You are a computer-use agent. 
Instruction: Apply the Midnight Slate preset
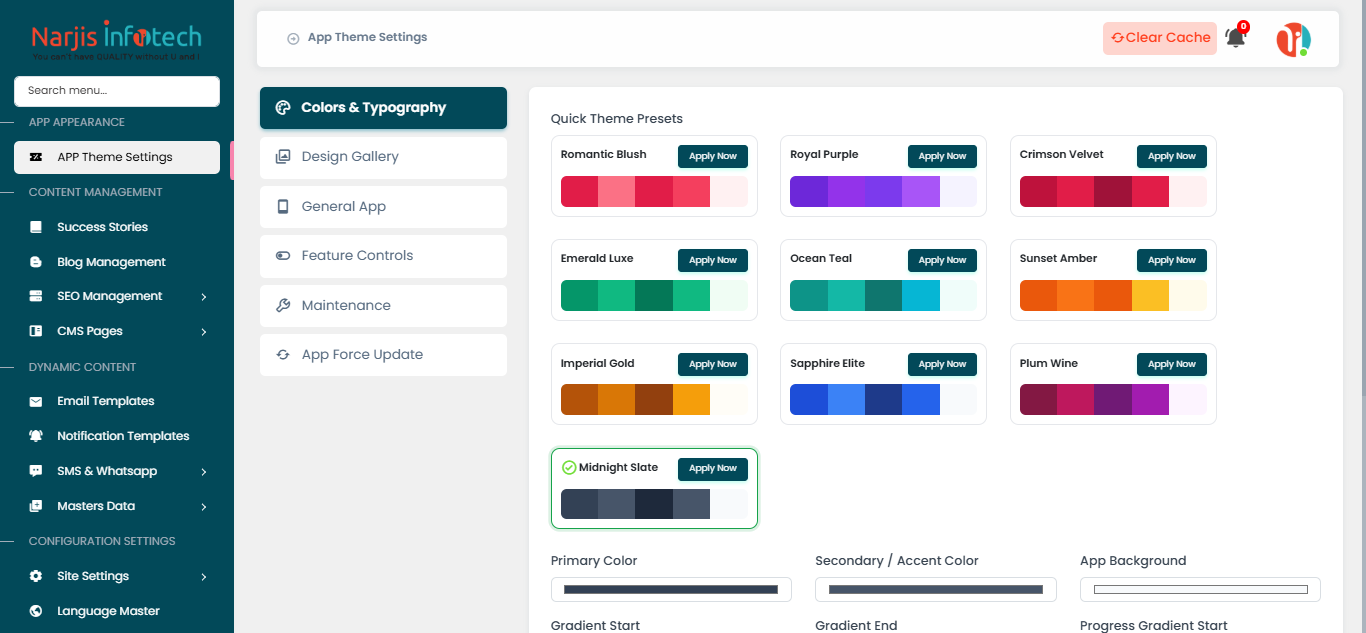tap(713, 468)
